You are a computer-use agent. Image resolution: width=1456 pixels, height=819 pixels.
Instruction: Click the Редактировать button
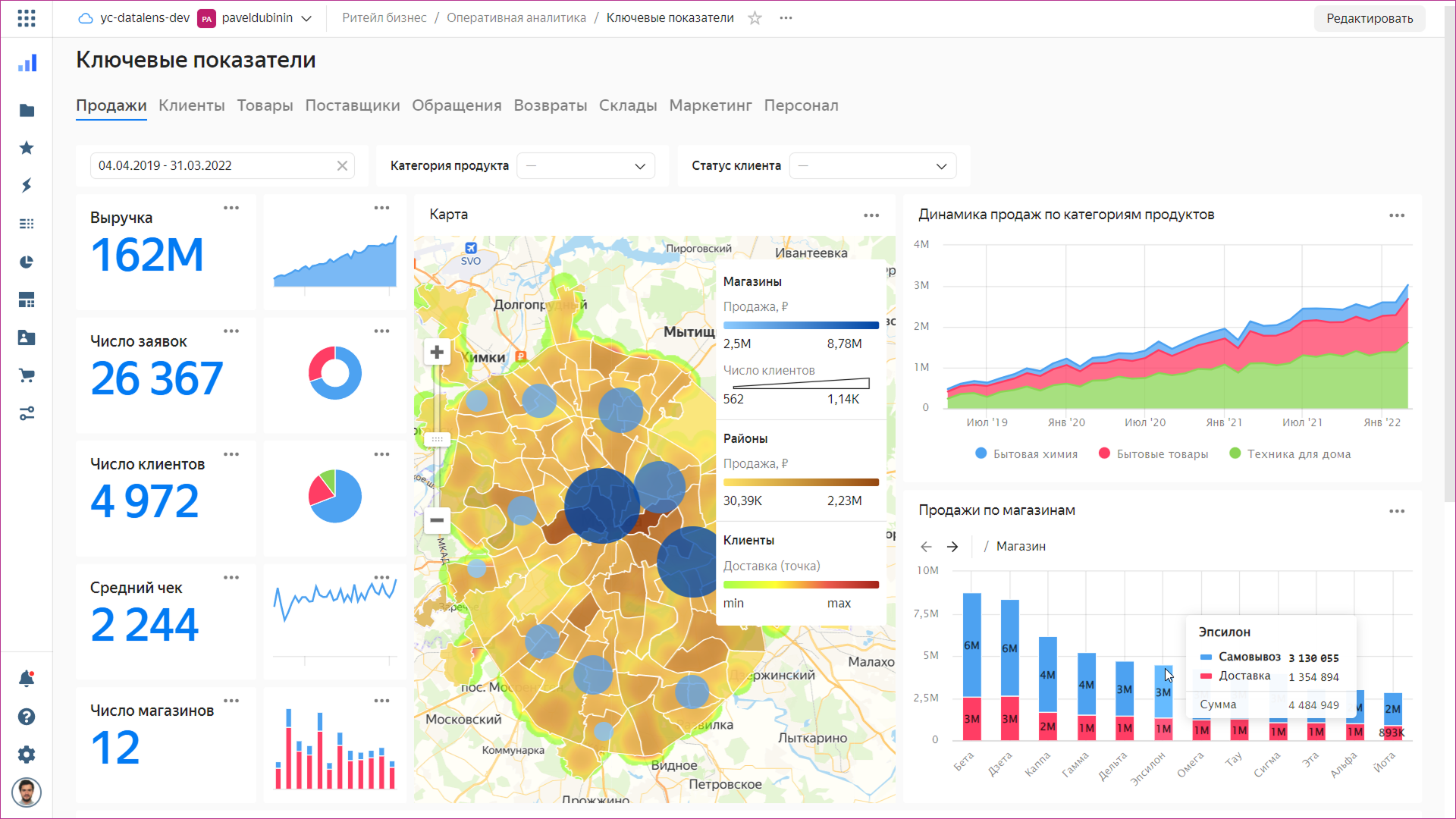point(1369,18)
